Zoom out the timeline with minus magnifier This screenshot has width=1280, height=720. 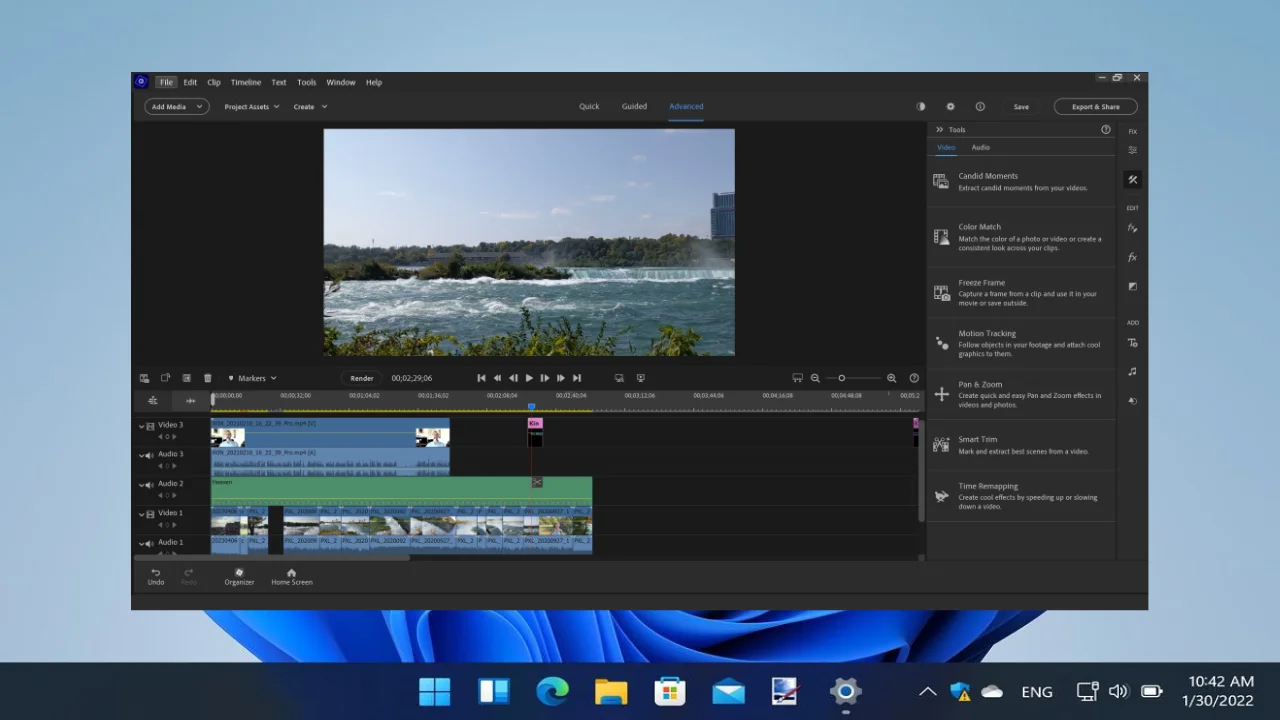[x=815, y=378]
